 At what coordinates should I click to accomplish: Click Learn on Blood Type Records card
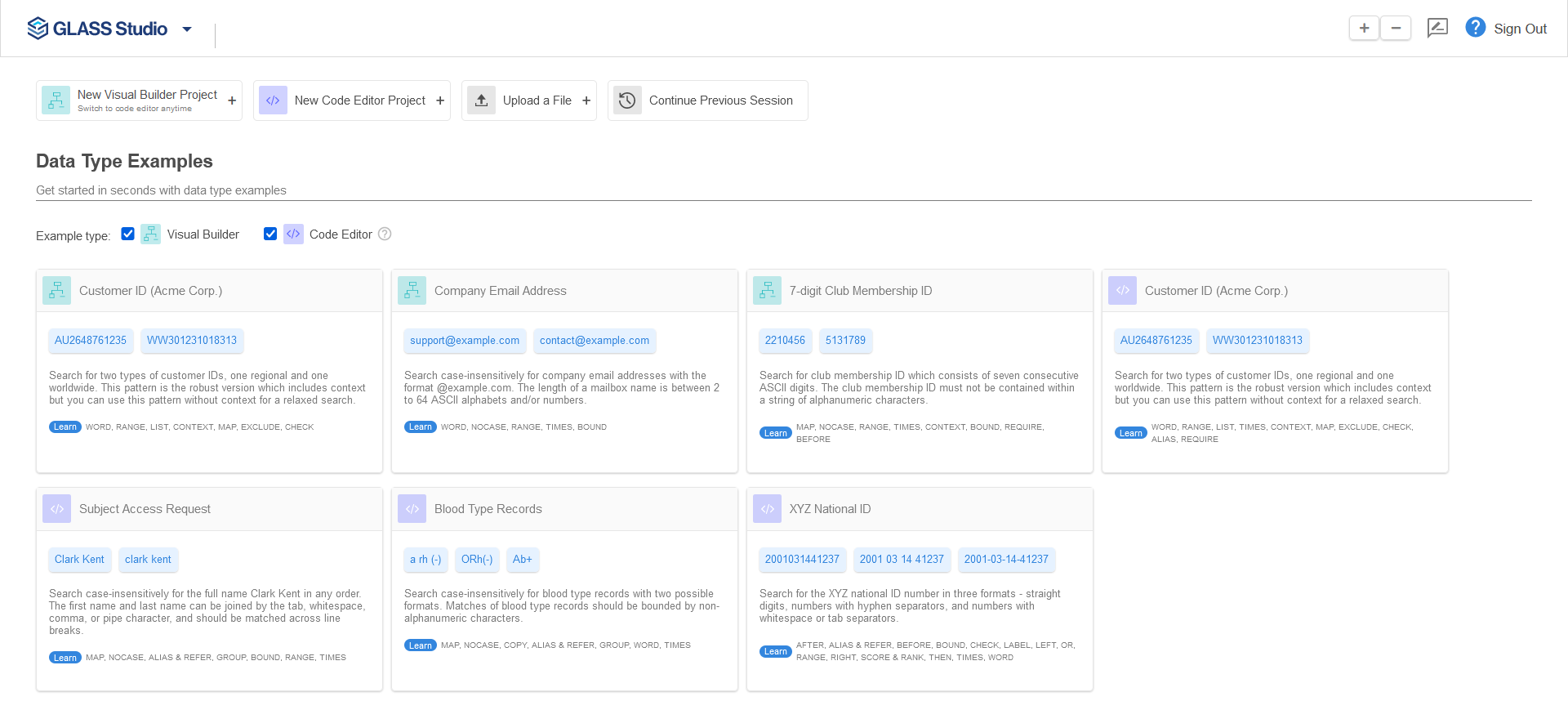coord(420,645)
